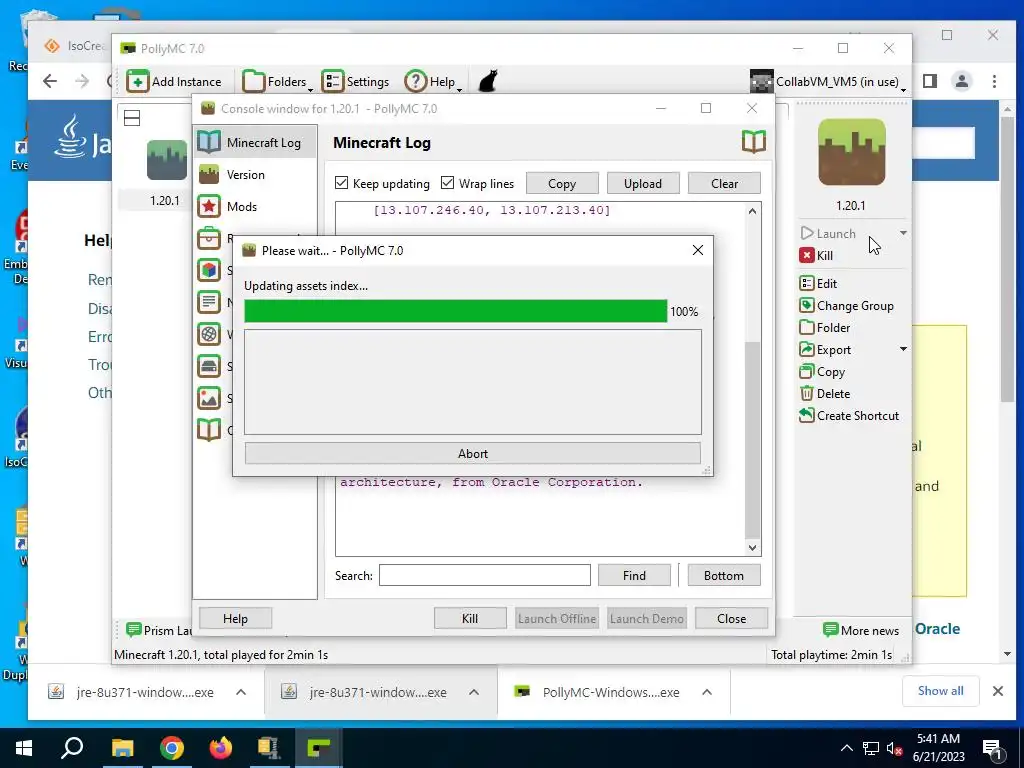The height and width of the screenshot is (768, 1024).
Task: Click the green book icon beside Minecraft Log
Action: [754, 142]
